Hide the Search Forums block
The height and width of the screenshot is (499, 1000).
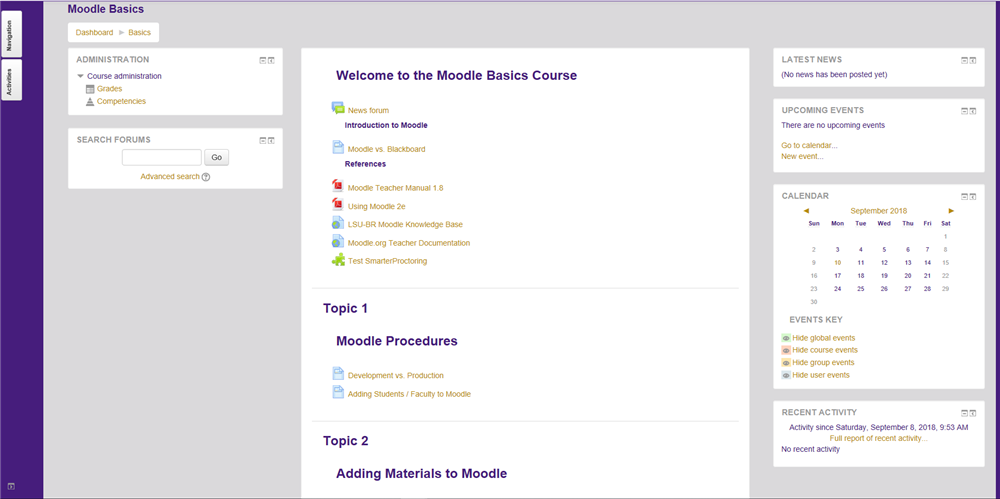262,140
